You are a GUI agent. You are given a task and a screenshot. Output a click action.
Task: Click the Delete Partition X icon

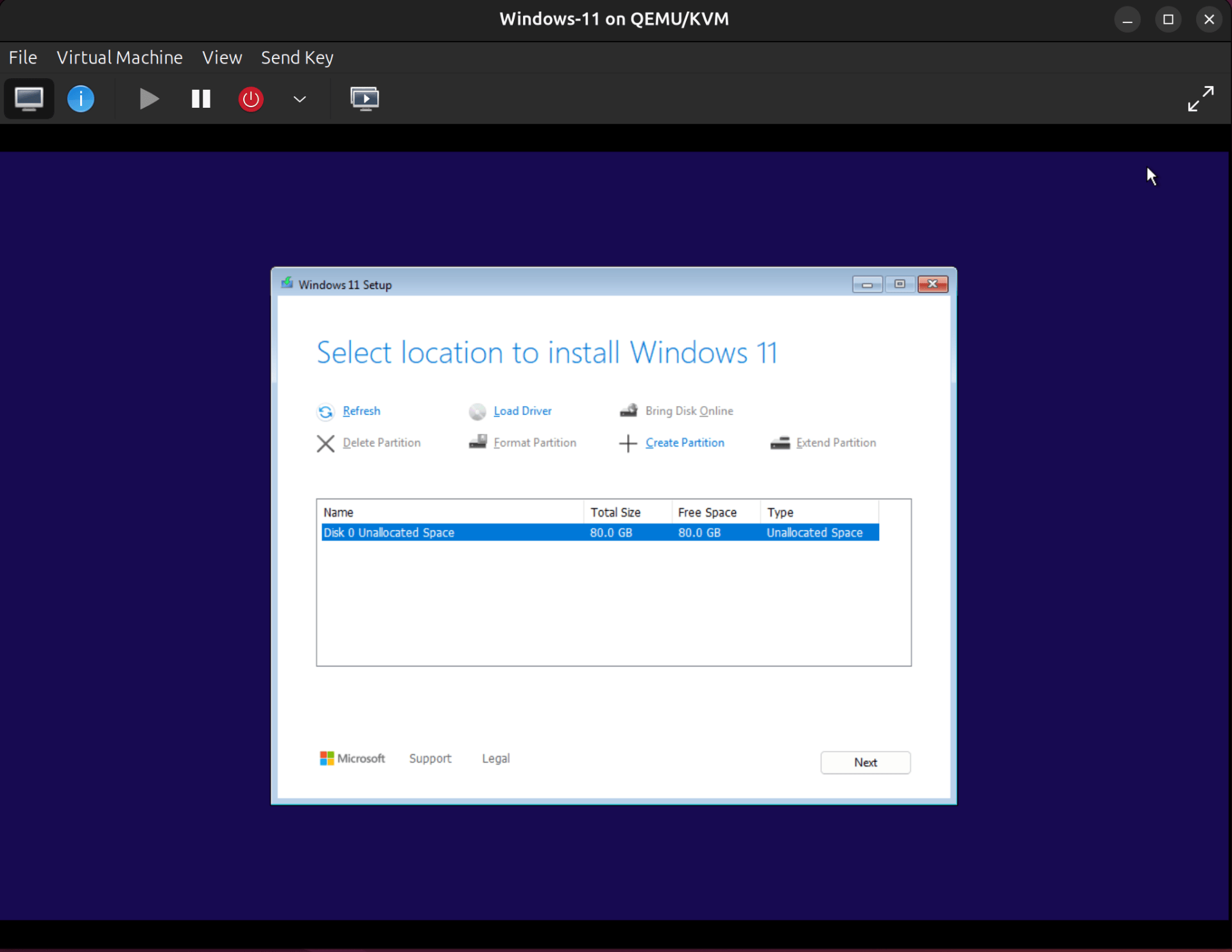coord(325,443)
